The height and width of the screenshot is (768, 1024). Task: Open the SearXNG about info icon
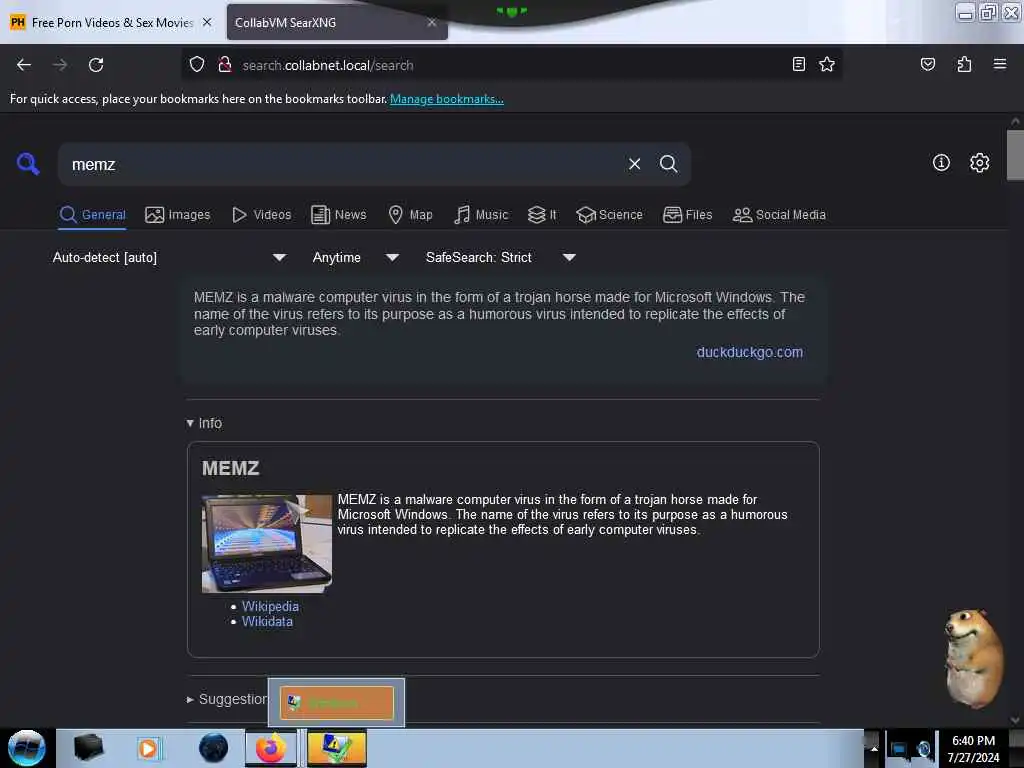pos(941,163)
